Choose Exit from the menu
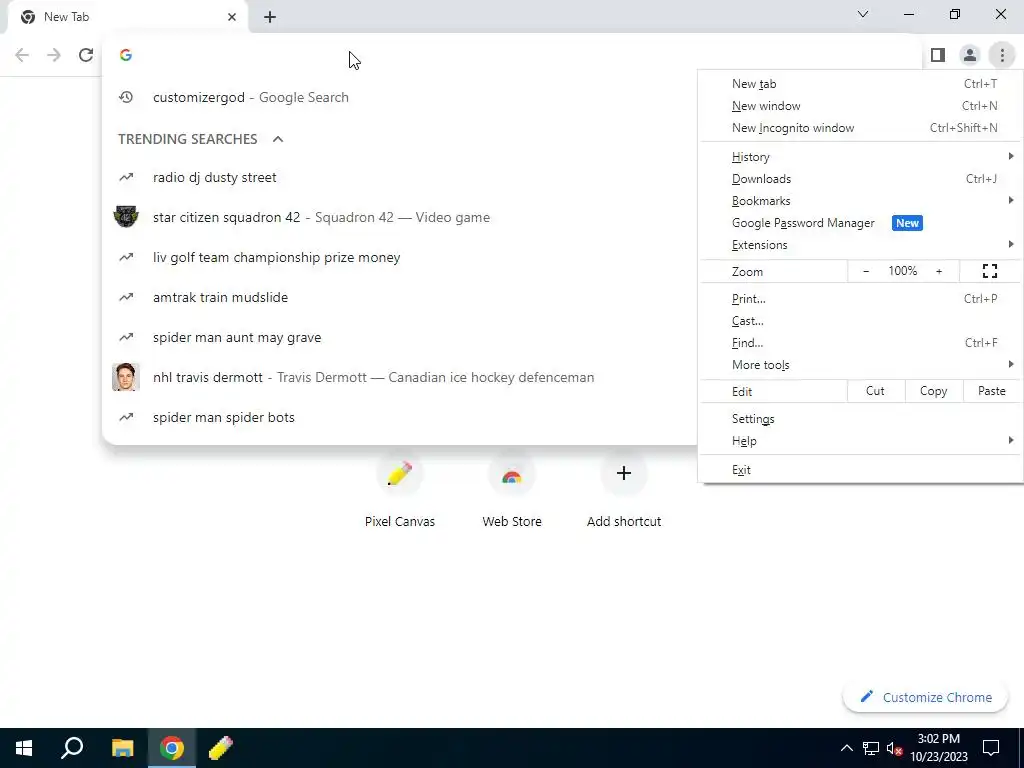 [860, 470]
